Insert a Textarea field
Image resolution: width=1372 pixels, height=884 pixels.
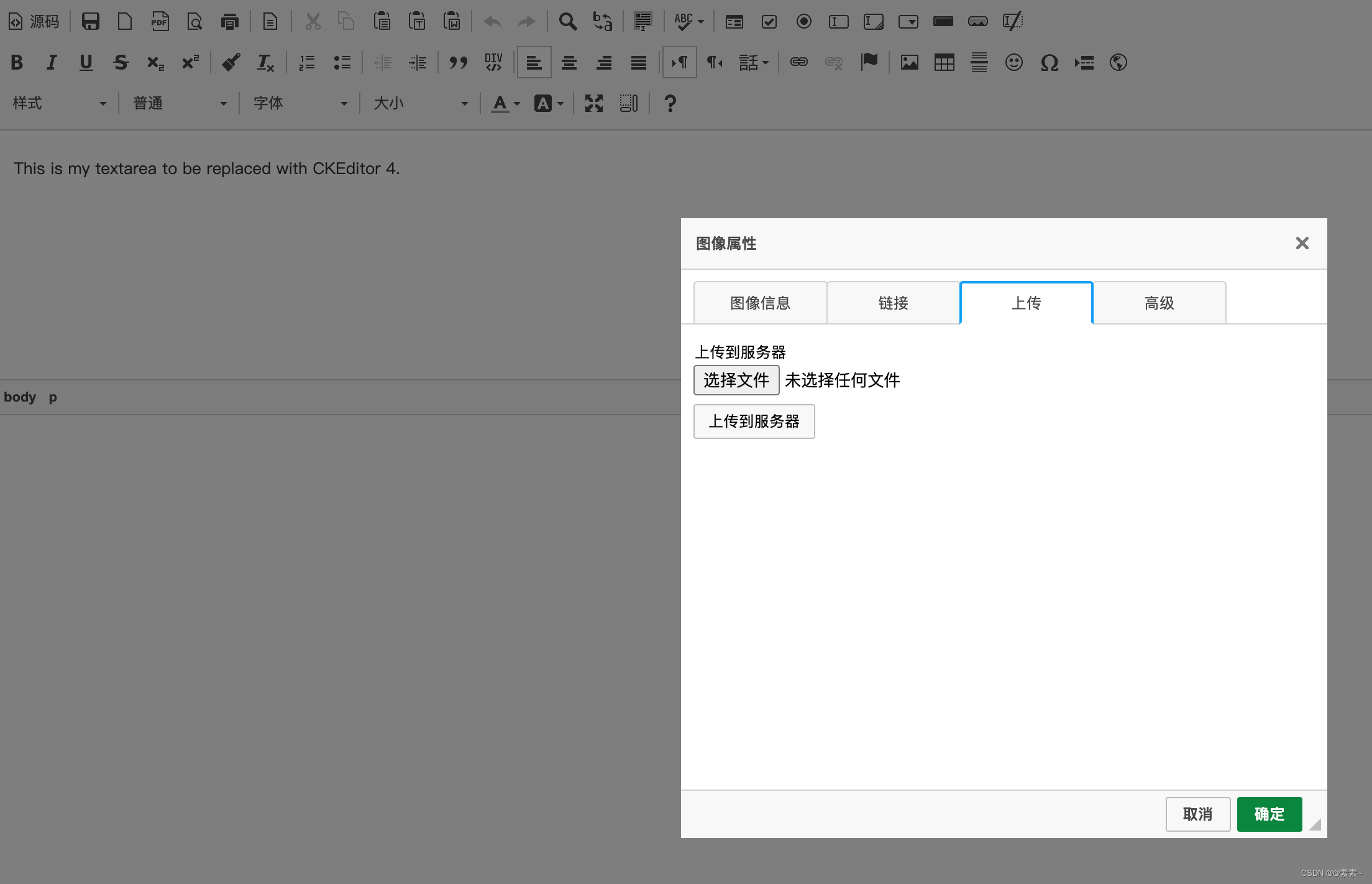coord(874,22)
